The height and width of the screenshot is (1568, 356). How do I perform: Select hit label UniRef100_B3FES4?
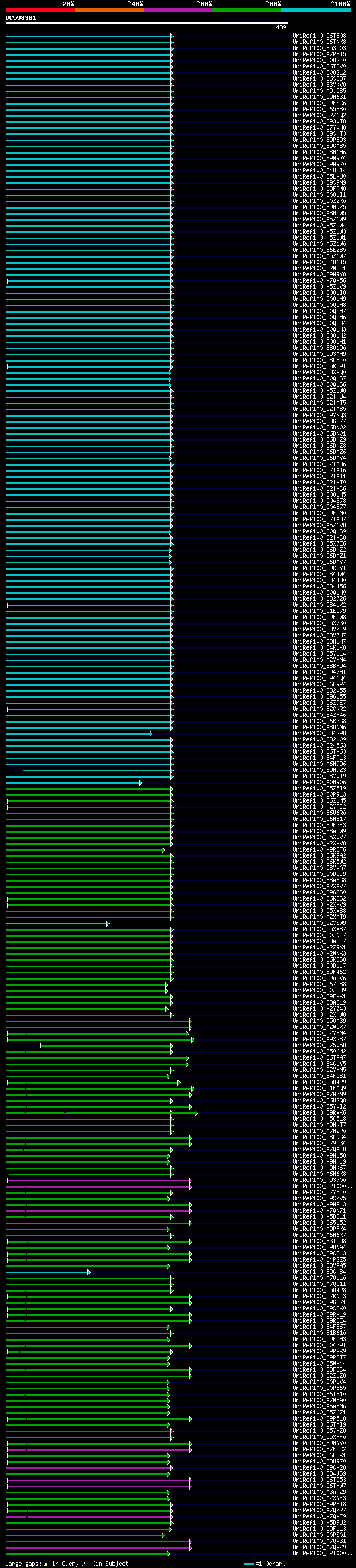click(319, 1369)
